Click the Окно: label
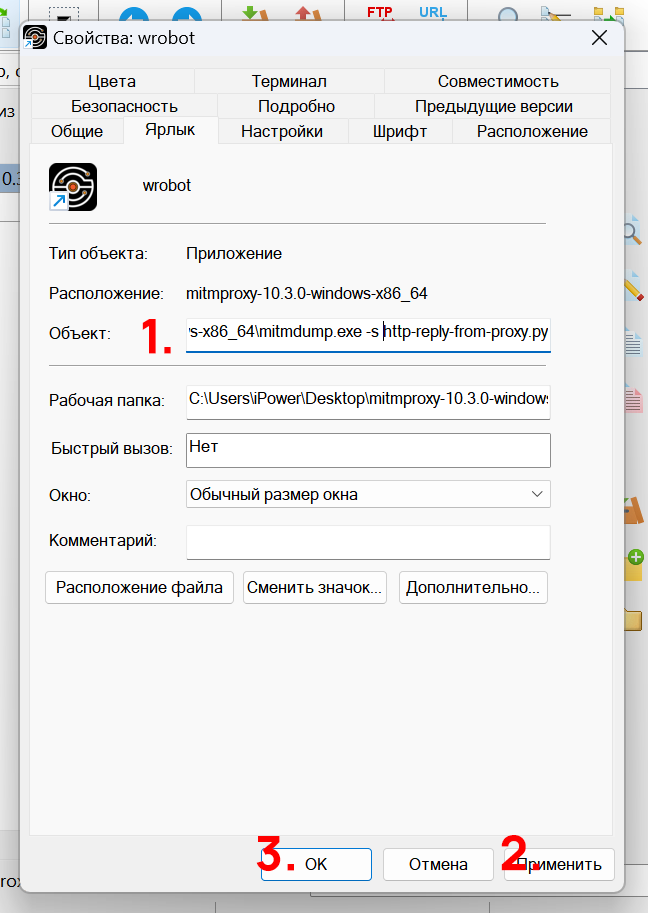648x913 pixels. [x=70, y=496]
